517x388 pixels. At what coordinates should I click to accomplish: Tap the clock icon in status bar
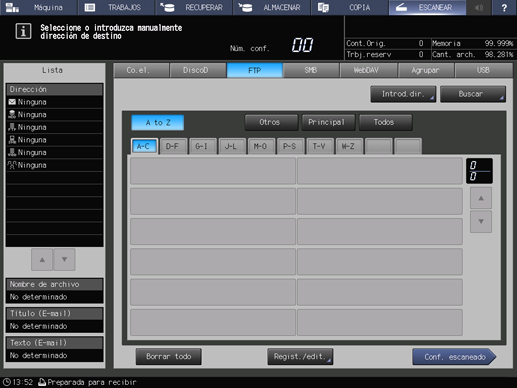click(x=7, y=382)
